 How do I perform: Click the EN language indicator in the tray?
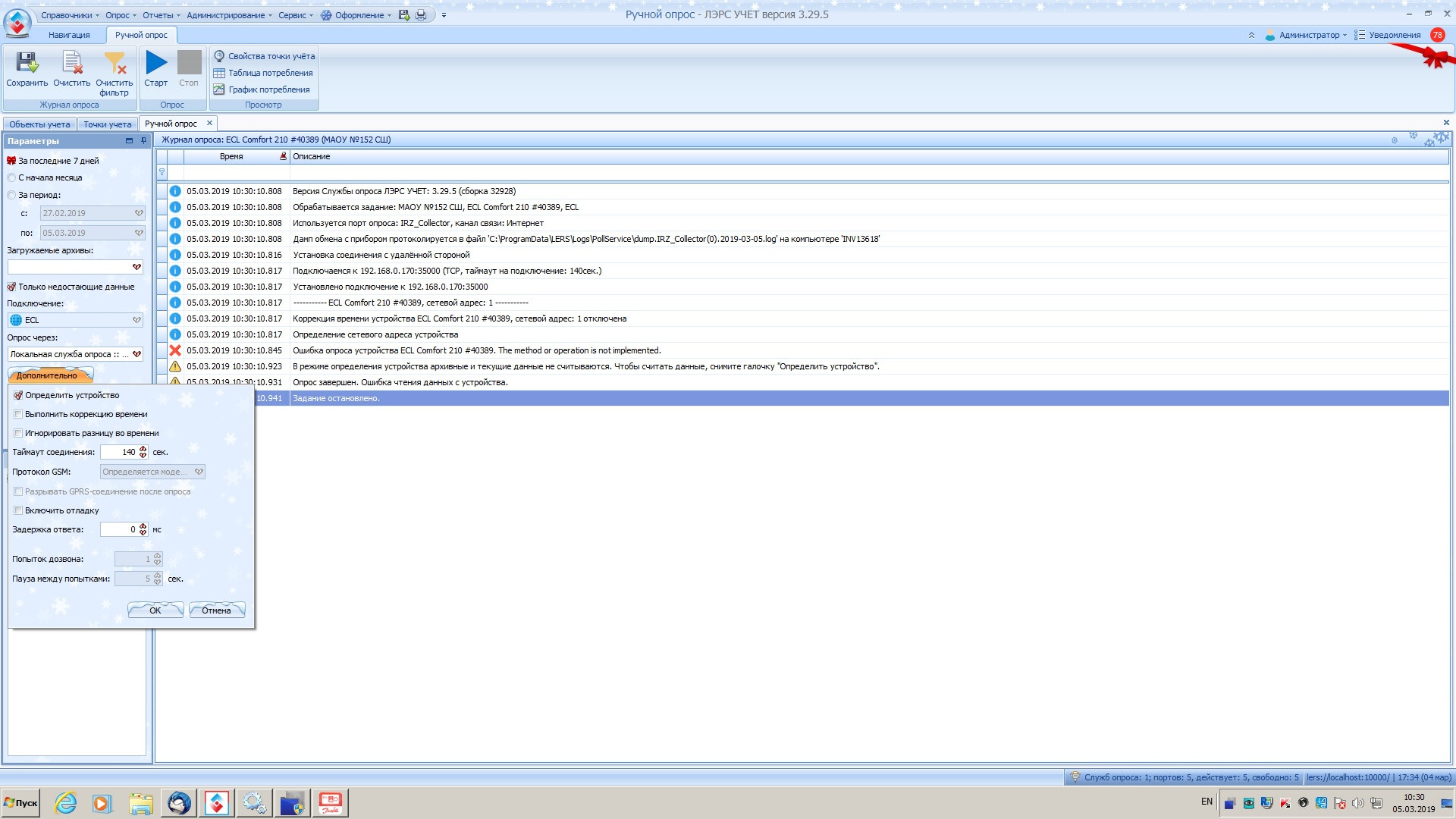[x=1207, y=802]
